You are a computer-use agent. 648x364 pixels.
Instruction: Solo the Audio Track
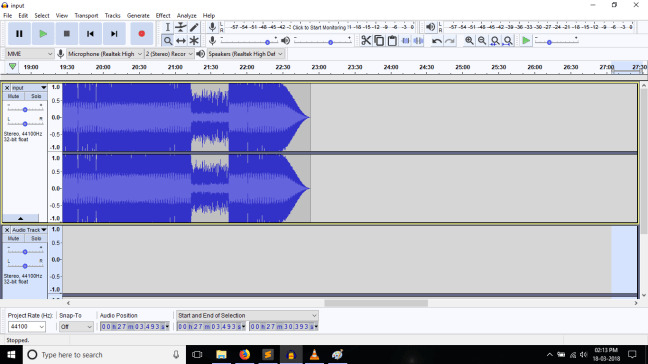[x=36, y=238]
